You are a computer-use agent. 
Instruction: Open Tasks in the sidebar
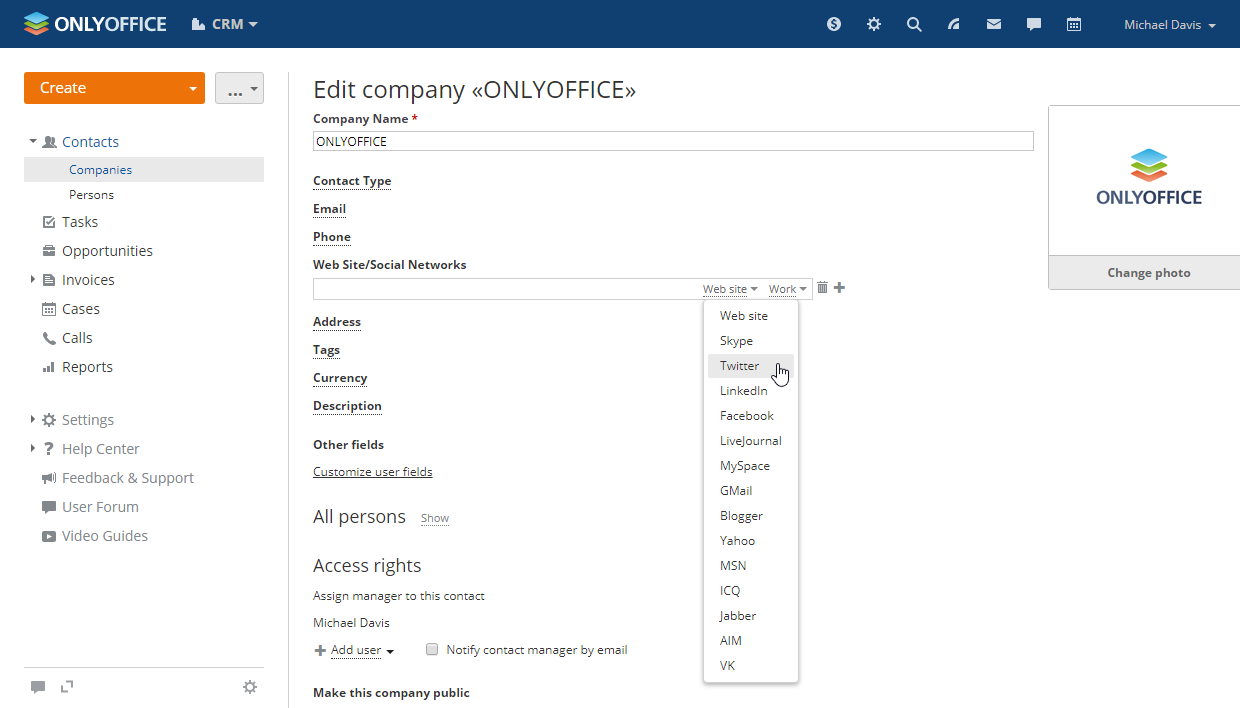80,222
